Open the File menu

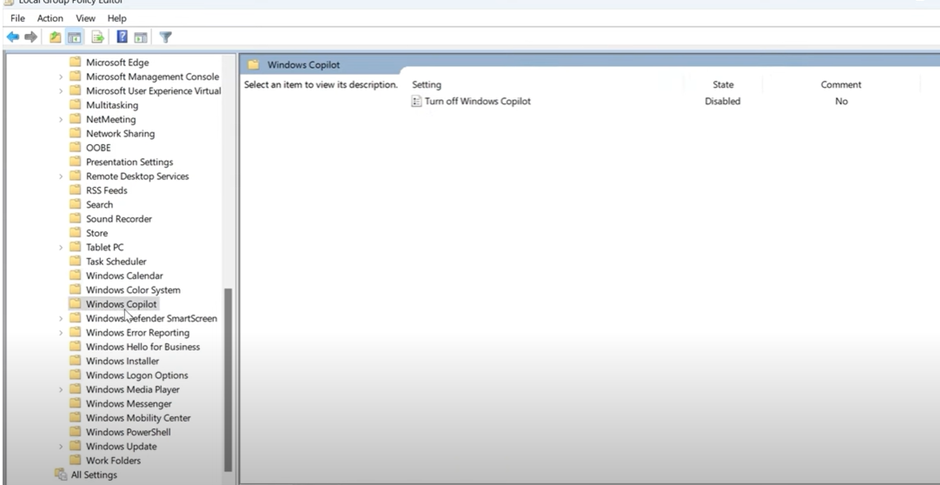tap(17, 19)
